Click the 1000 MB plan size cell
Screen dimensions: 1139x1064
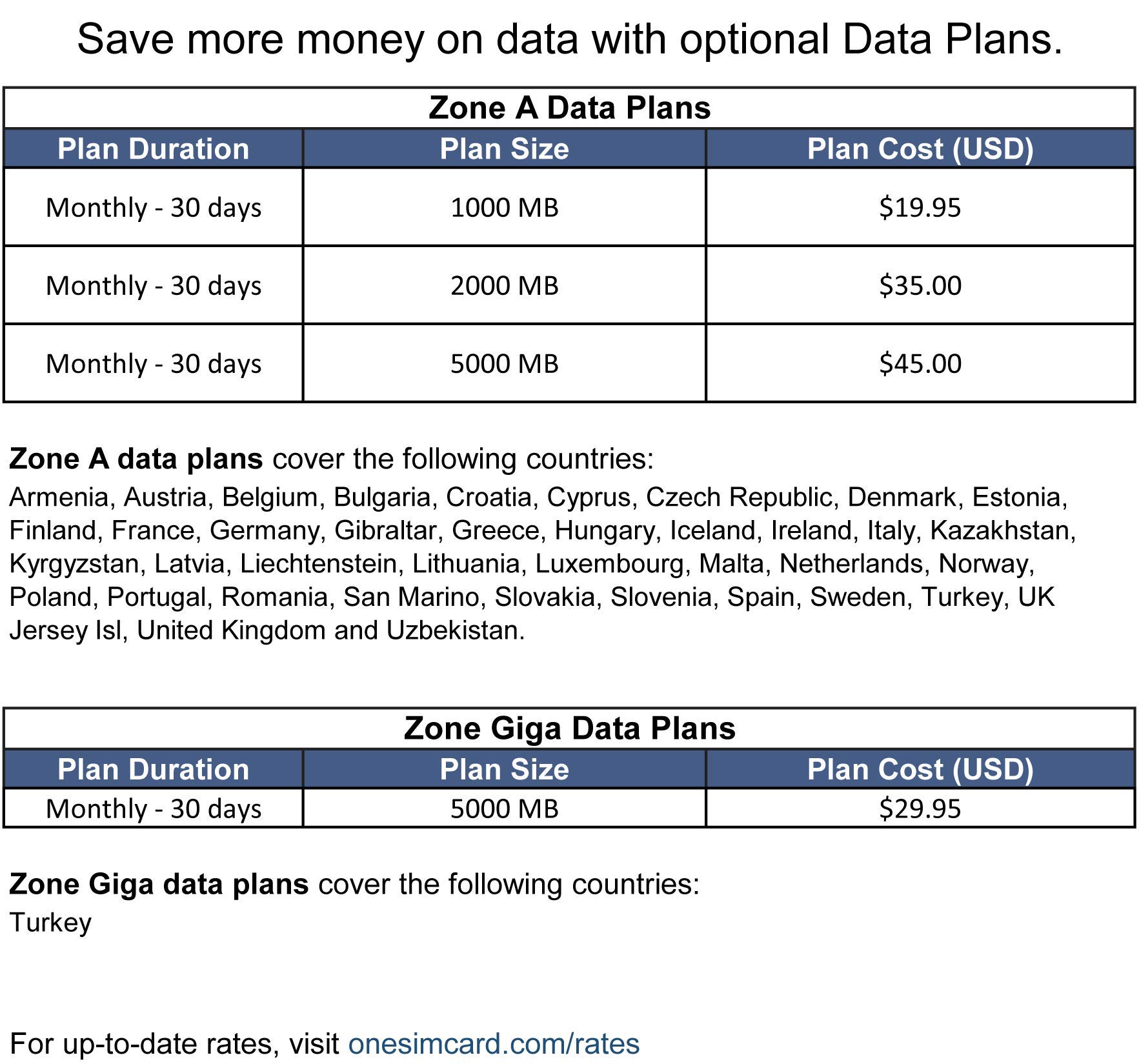504,208
